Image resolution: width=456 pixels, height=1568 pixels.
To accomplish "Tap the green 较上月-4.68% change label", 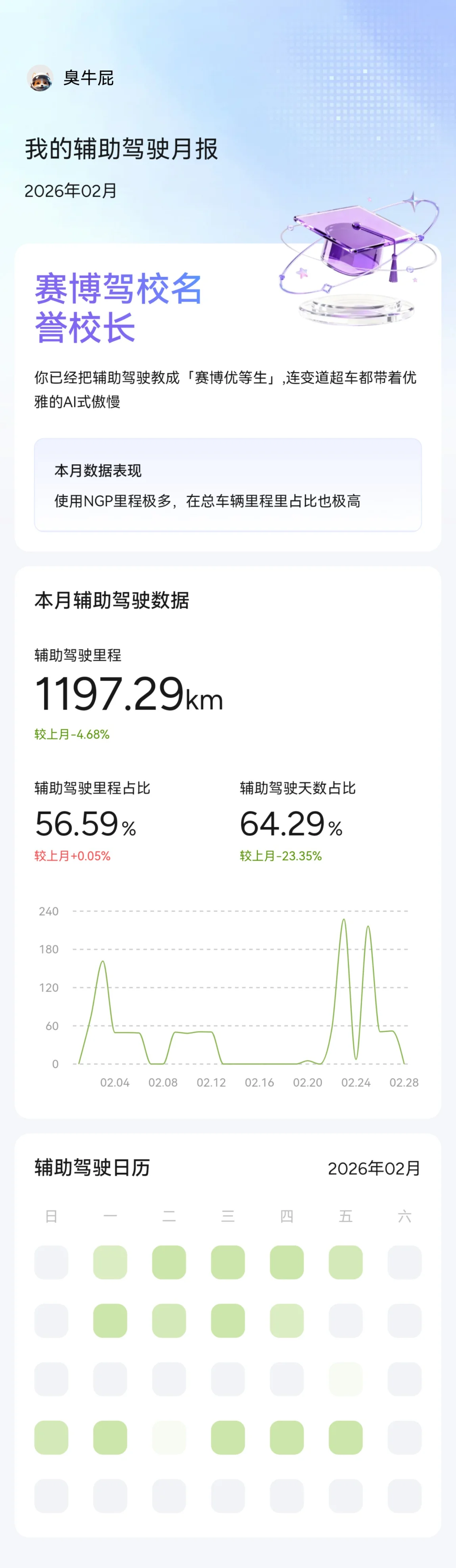I will pyautogui.click(x=72, y=735).
